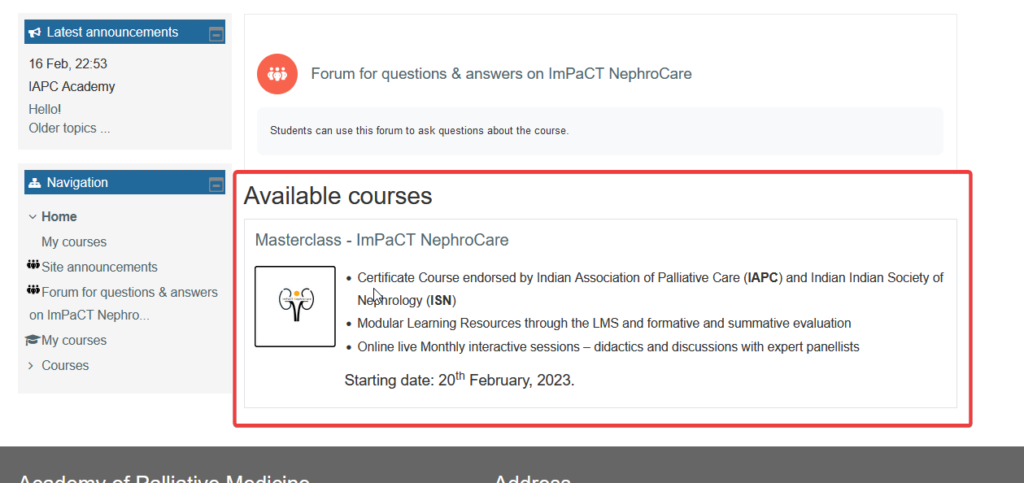Open Masterclass - ImPaCT NephroCare course
1024x483 pixels.
tap(381, 240)
